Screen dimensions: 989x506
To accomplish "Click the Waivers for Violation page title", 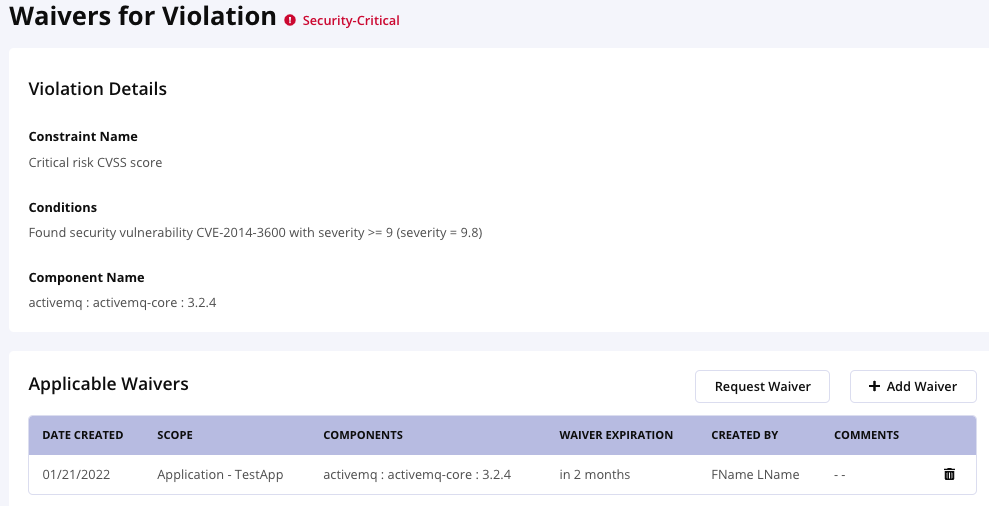I will (x=143, y=17).
